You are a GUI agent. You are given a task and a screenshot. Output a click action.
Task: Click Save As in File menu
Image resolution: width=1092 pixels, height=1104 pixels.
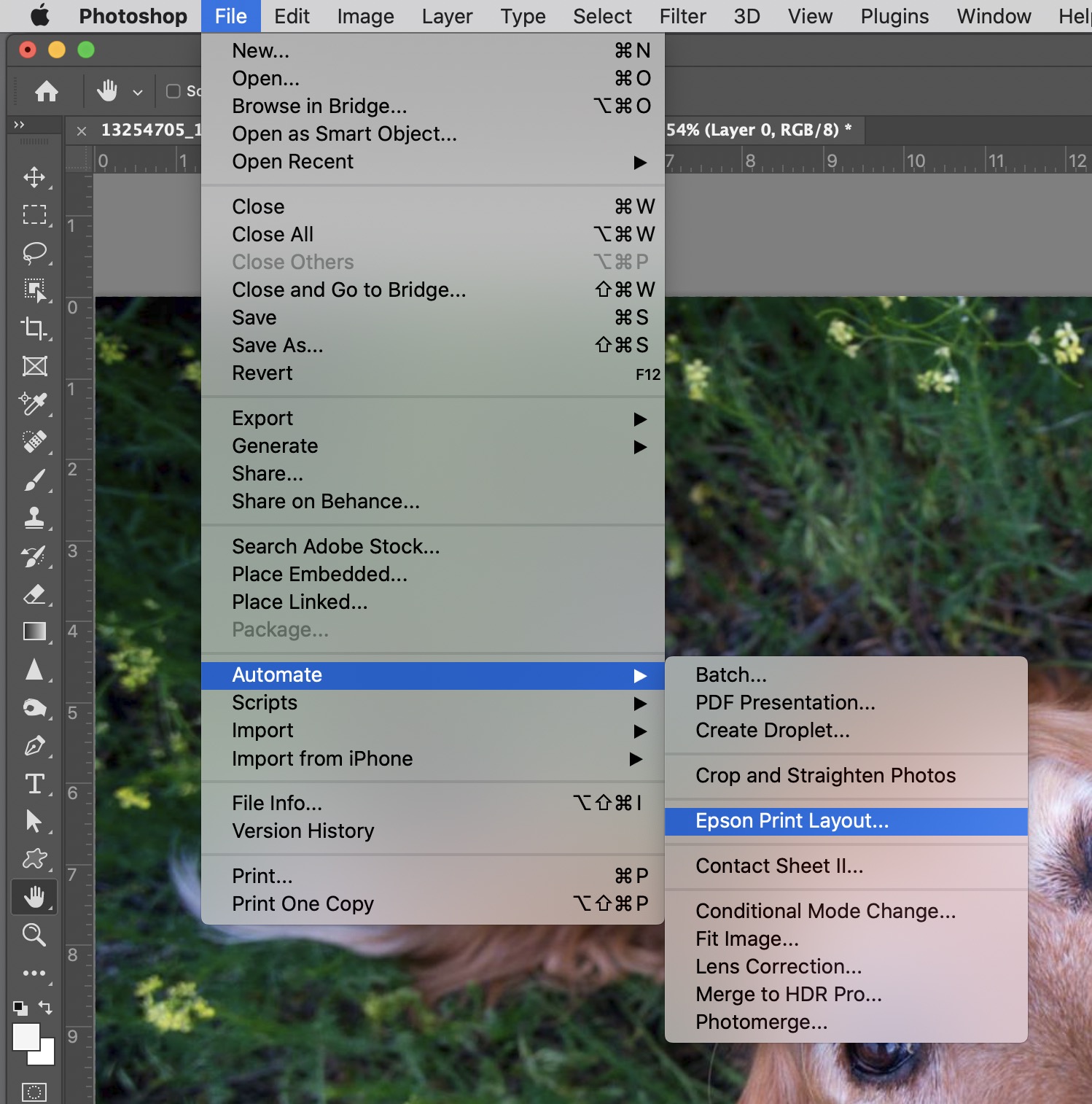[x=278, y=346]
